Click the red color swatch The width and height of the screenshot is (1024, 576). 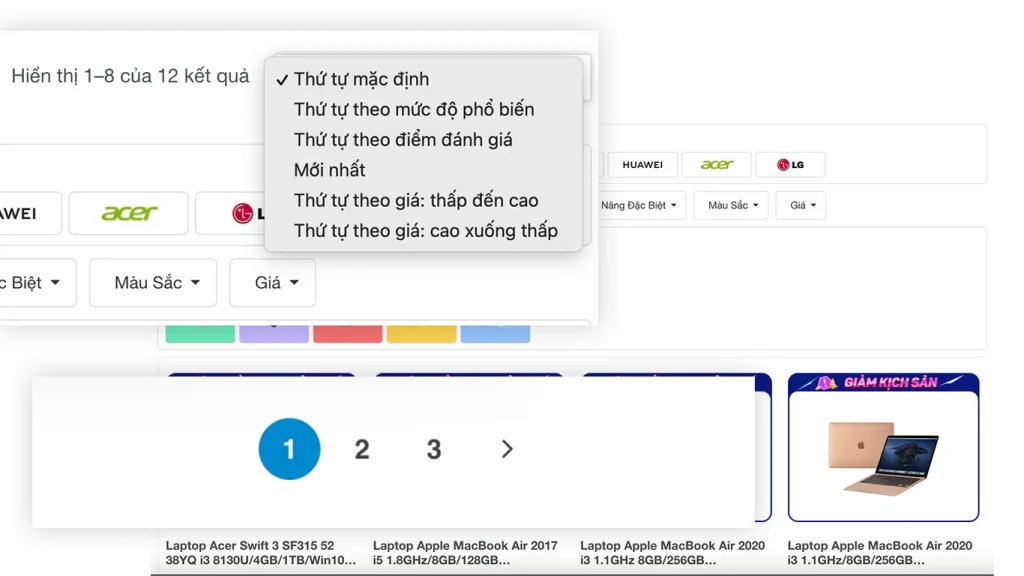[347, 333]
